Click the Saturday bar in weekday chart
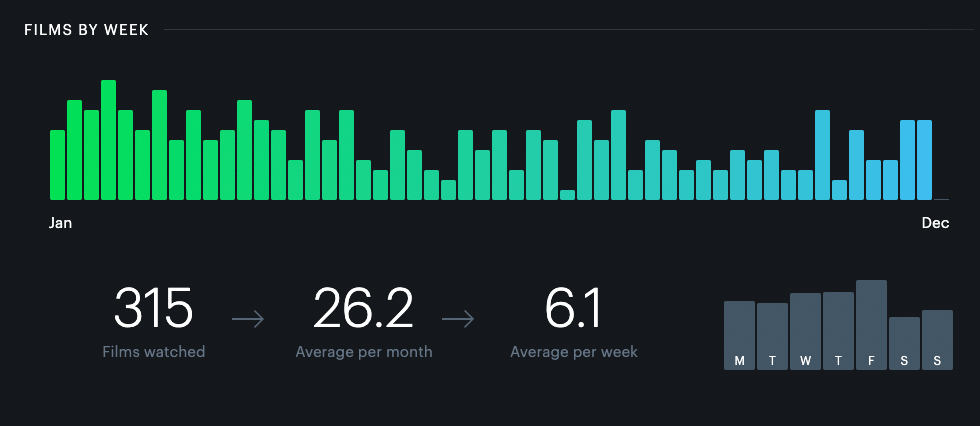 tap(904, 343)
